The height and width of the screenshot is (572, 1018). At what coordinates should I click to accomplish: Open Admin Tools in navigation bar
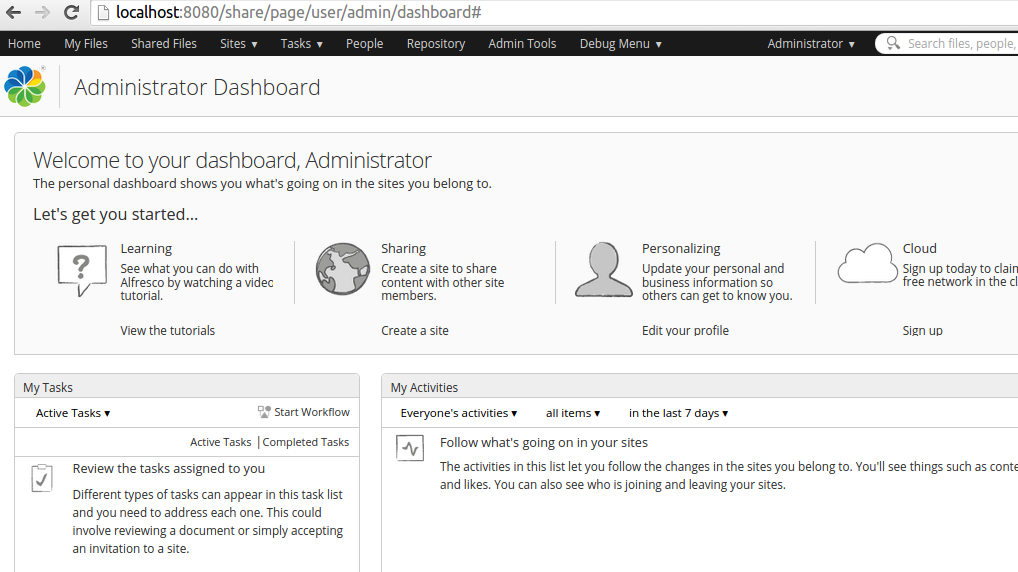522,44
